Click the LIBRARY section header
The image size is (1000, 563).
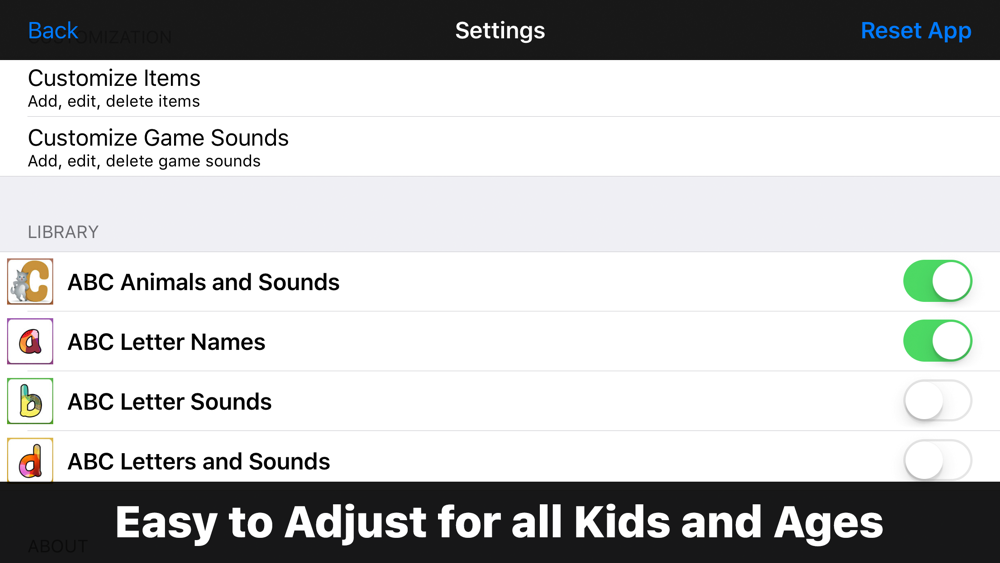[63, 231]
